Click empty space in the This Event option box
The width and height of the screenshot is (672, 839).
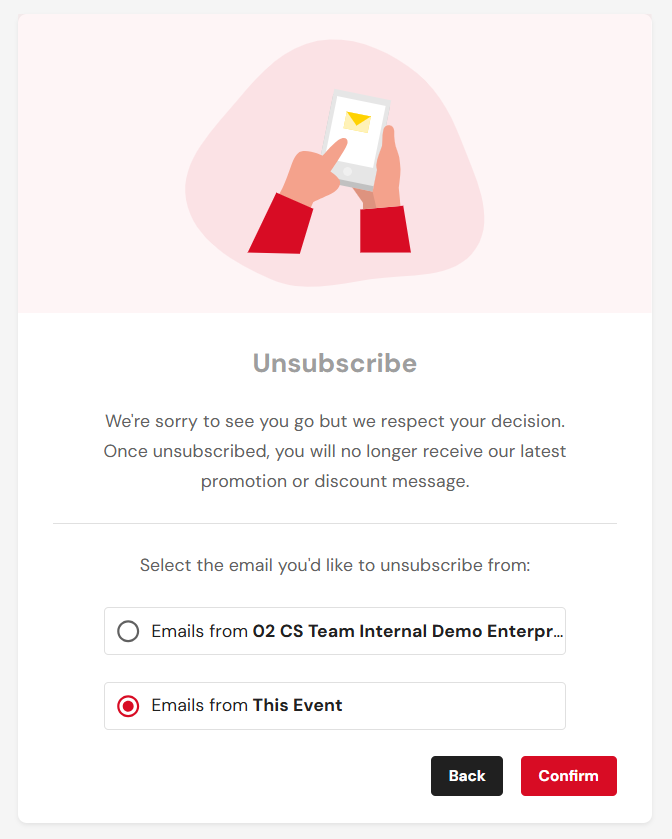(x=455, y=706)
